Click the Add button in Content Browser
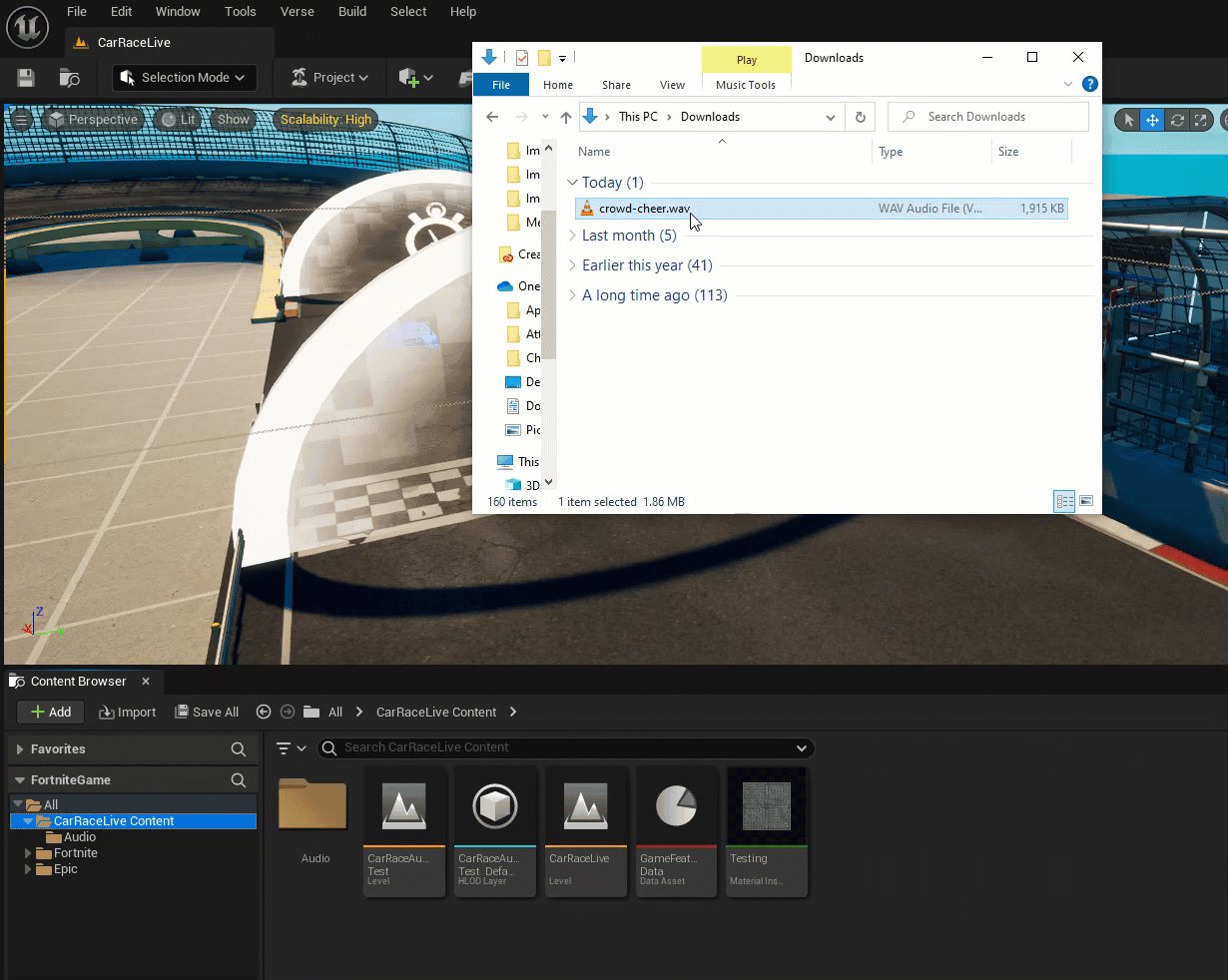The width and height of the screenshot is (1228, 980). tap(50, 712)
